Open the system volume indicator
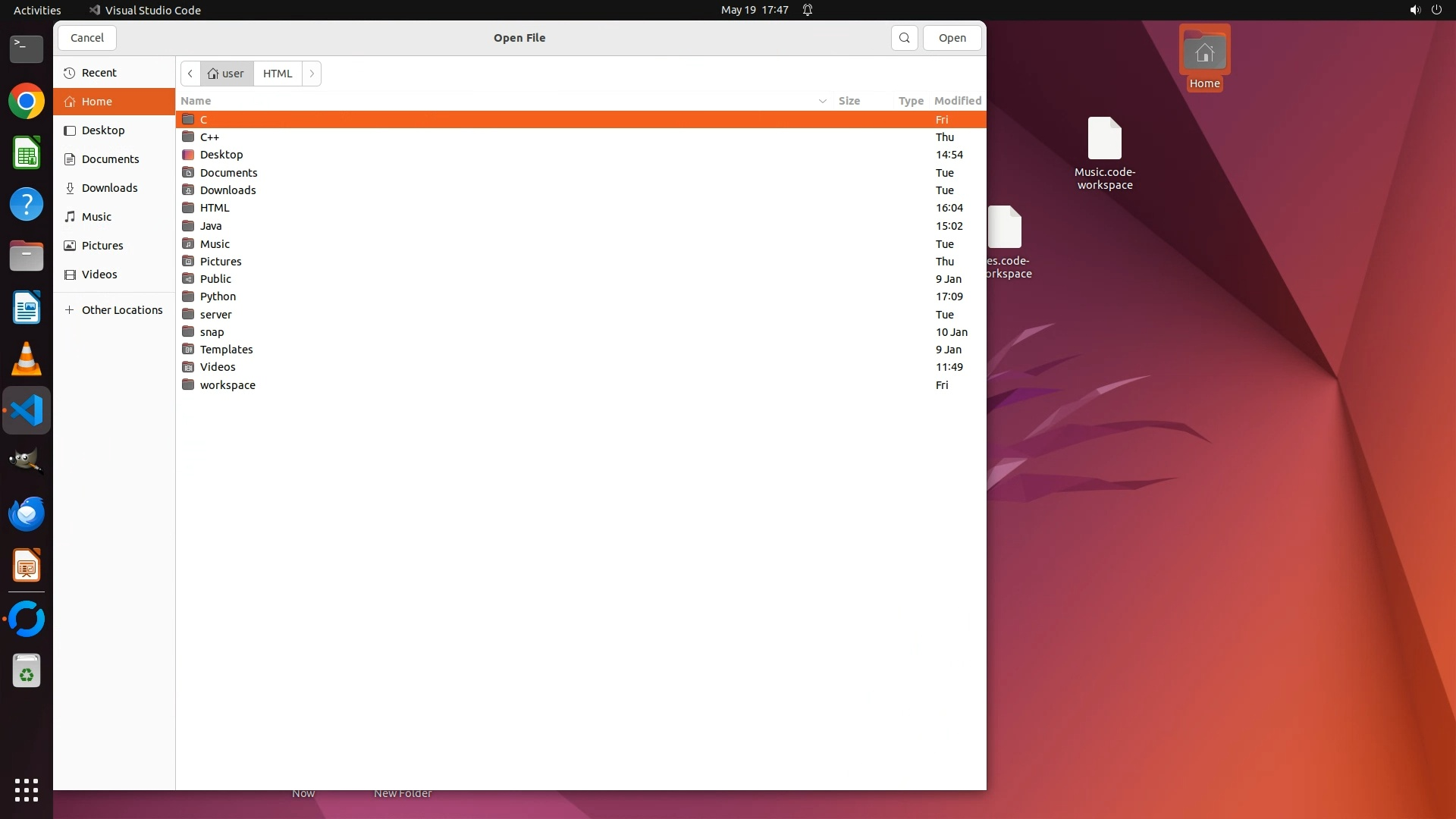This screenshot has width=1456, height=819. pyautogui.click(x=1414, y=10)
